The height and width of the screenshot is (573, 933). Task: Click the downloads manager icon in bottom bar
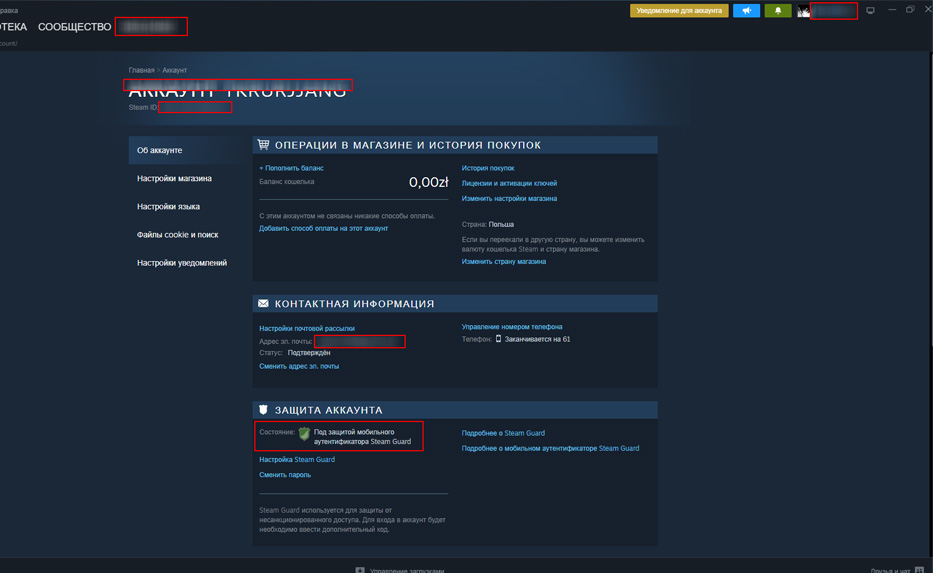[360, 570]
